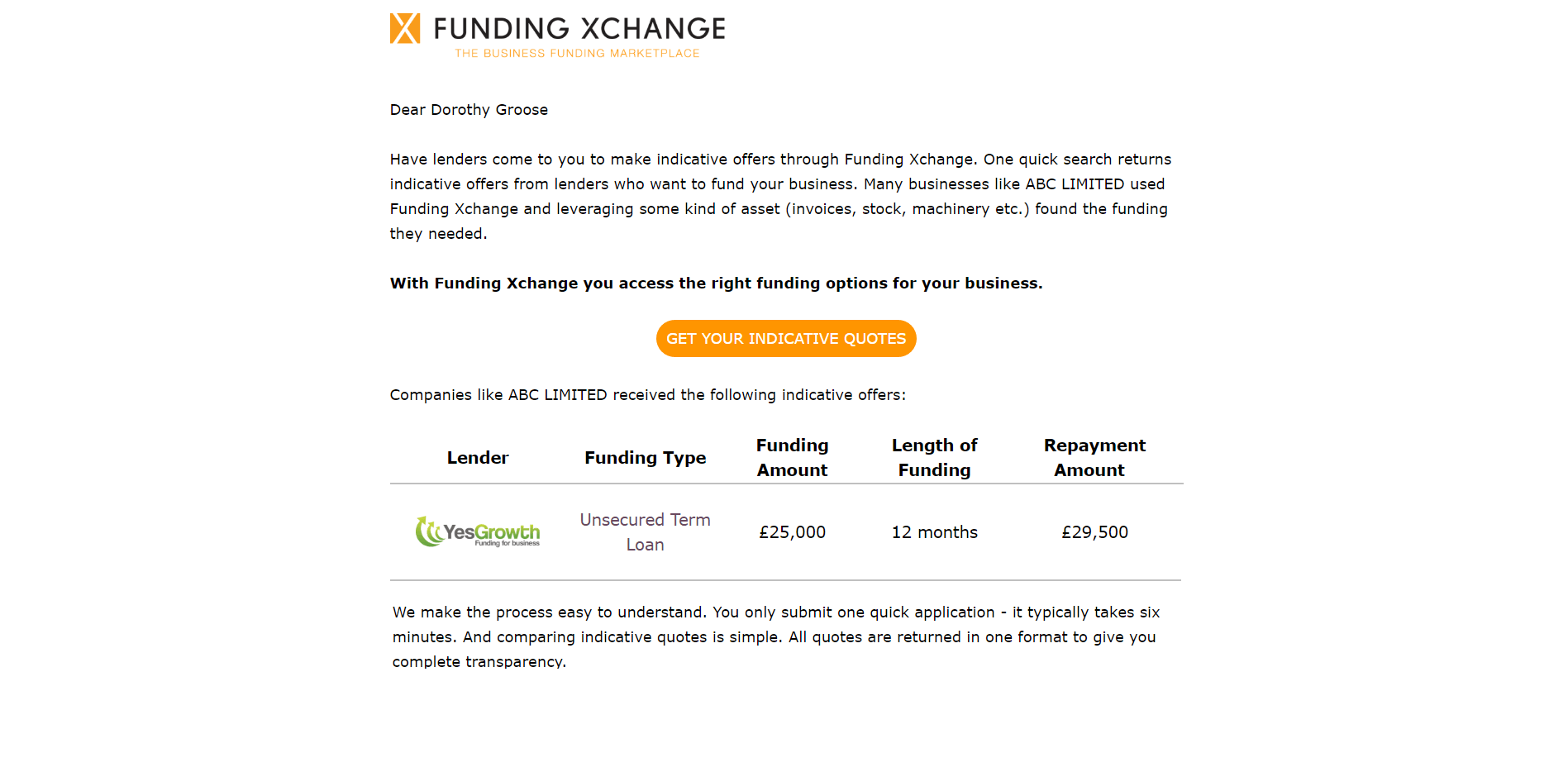Select the Lender column header
This screenshot has width=1568, height=772.
478,458
